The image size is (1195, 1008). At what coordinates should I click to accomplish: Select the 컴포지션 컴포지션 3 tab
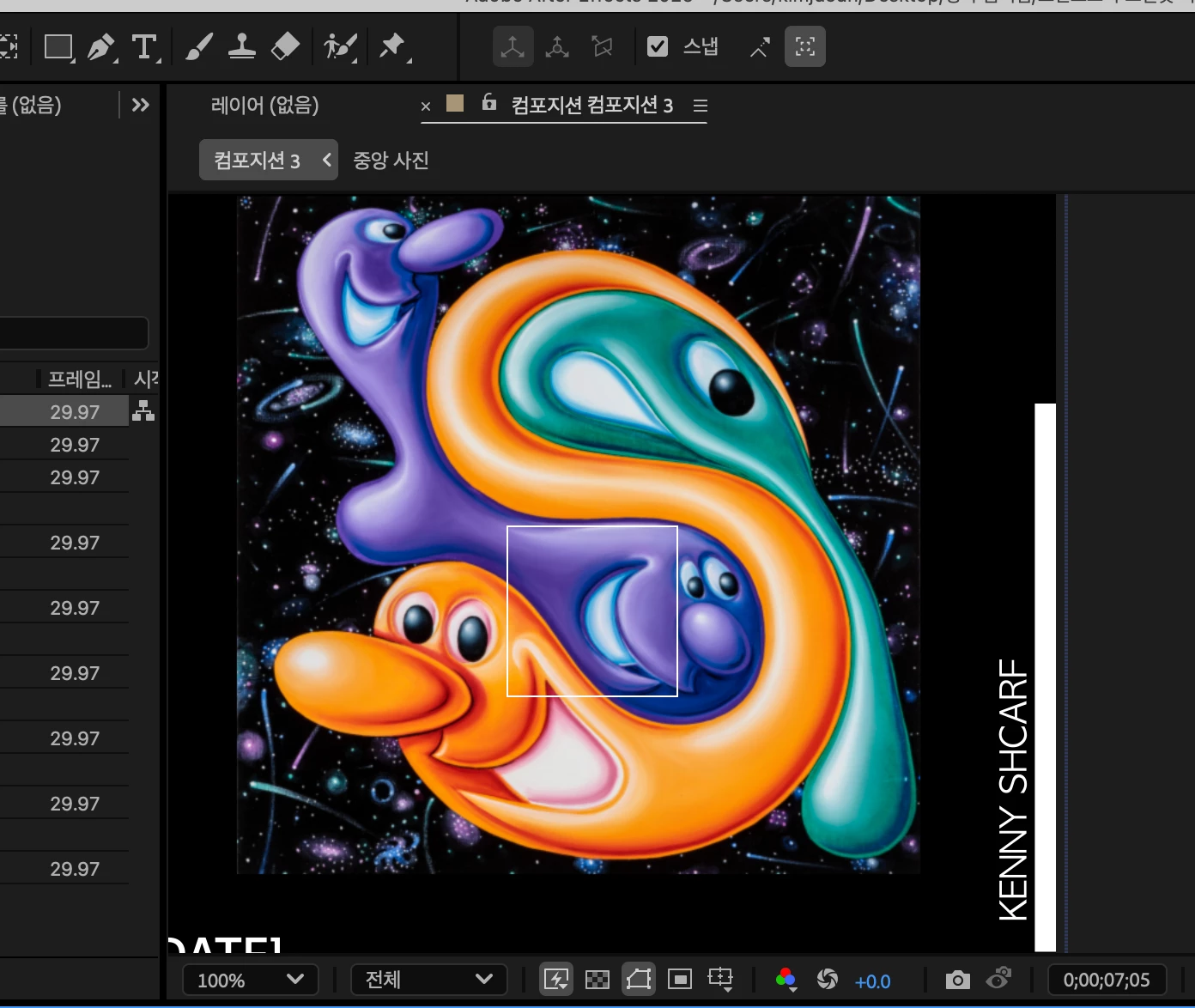tap(592, 105)
